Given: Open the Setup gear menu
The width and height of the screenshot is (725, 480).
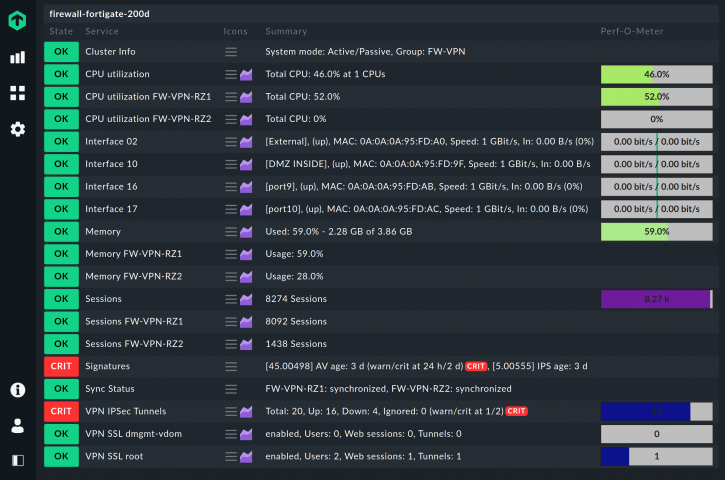Looking at the screenshot, I should (x=17, y=129).
